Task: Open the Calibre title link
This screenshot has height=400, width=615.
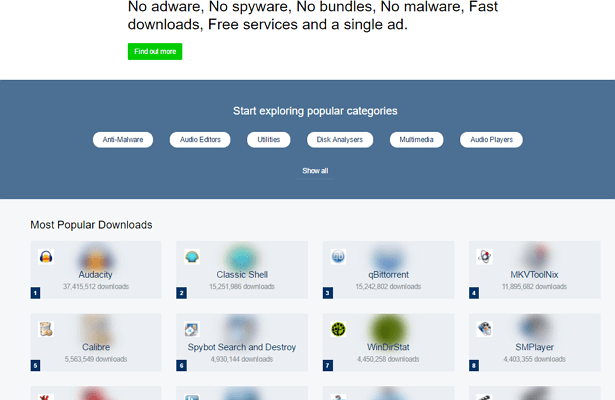Action: [x=96, y=347]
